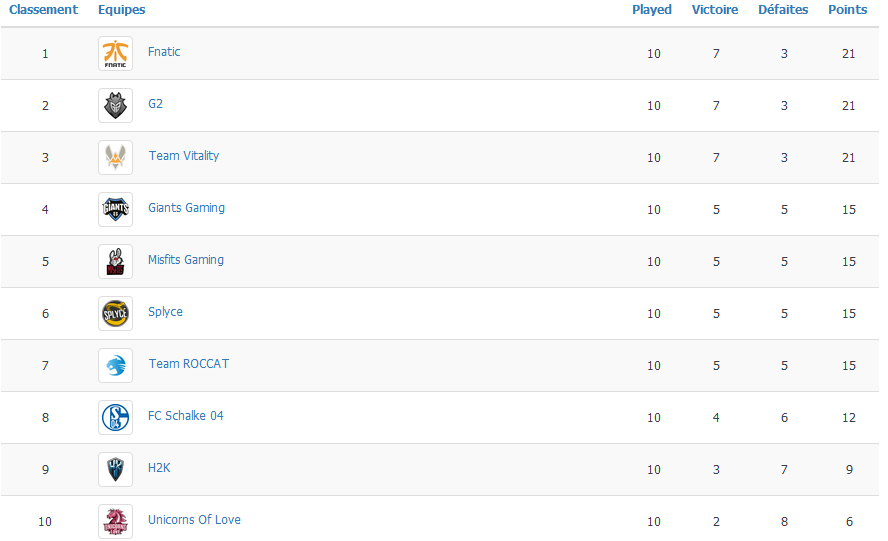Screen dimensions: 888x541
Task: Select Splyce's played value 10
Action: click(654, 314)
